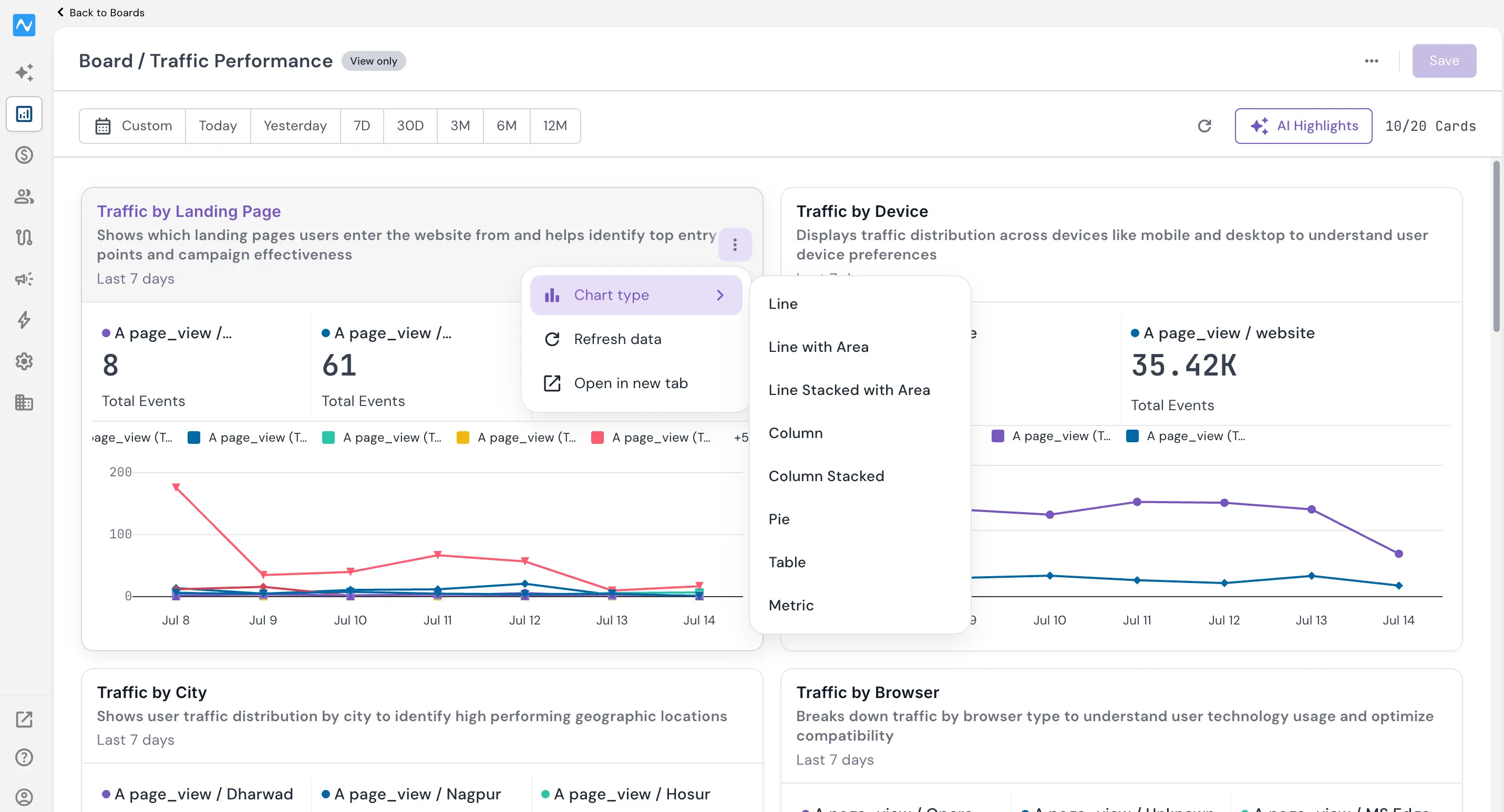Image resolution: width=1504 pixels, height=812 pixels.
Task: Click the AI Highlights button
Action: pyautogui.click(x=1303, y=126)
